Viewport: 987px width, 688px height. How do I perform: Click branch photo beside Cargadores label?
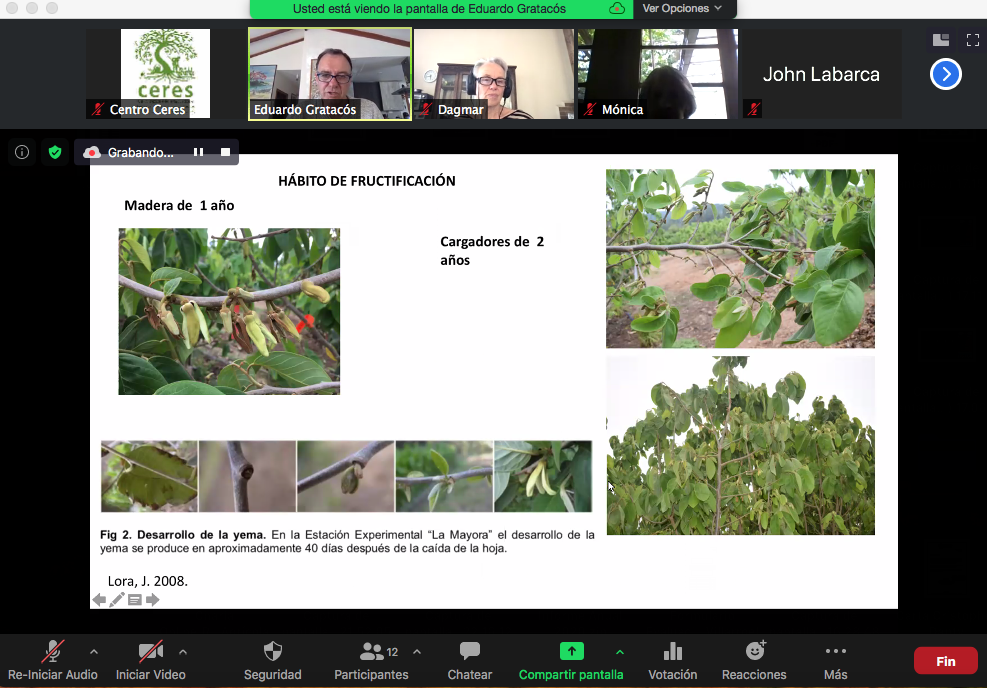(740, 258)
